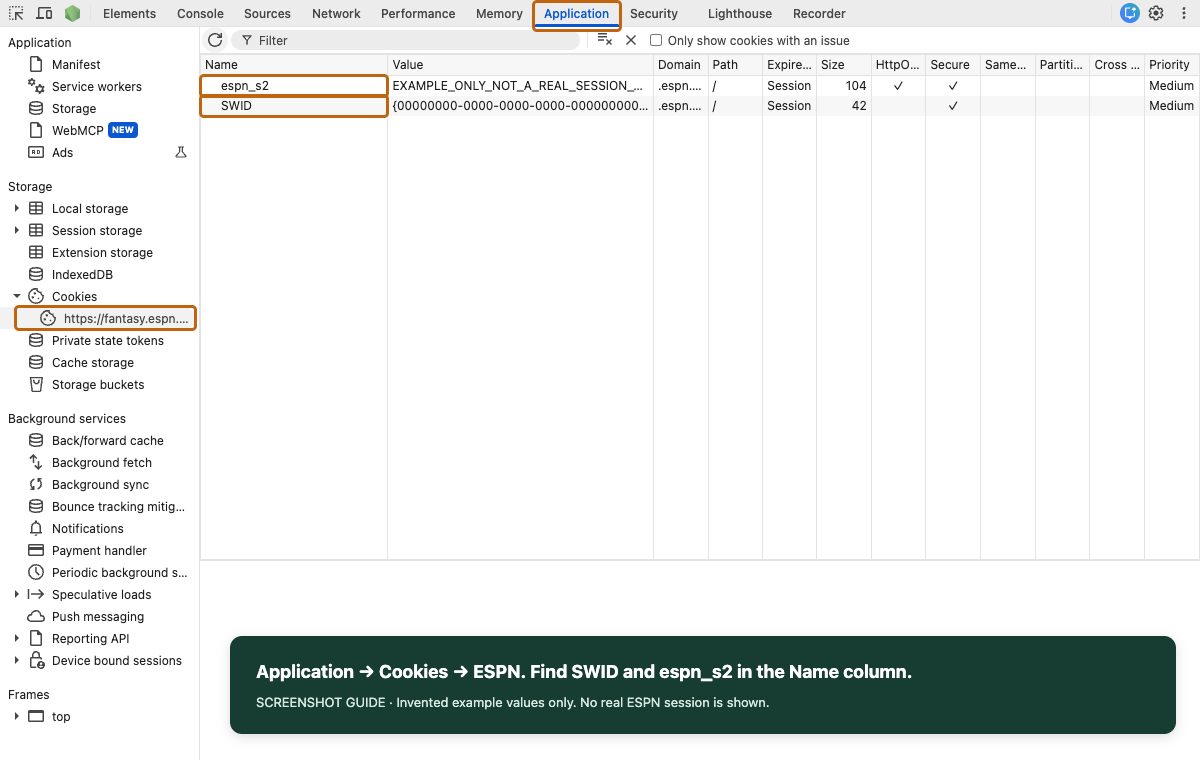Viewport: 1200px width, 760px height.
Task: Switch to the Recorder tab
Action: (x=819, y=14)
